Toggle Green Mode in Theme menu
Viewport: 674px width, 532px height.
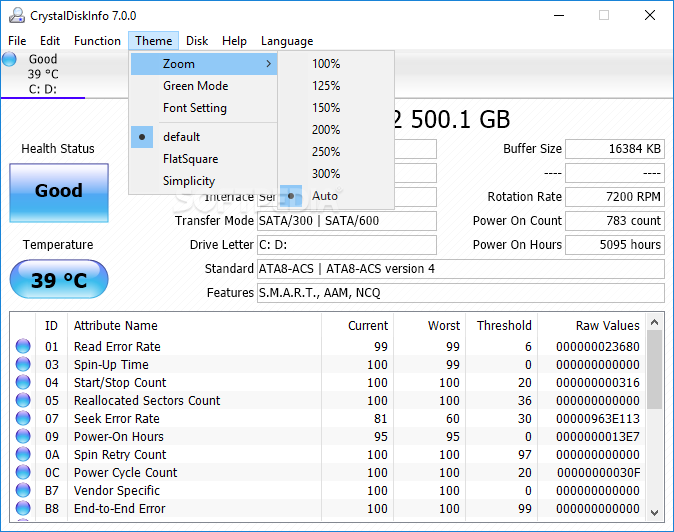pos(204,86)
